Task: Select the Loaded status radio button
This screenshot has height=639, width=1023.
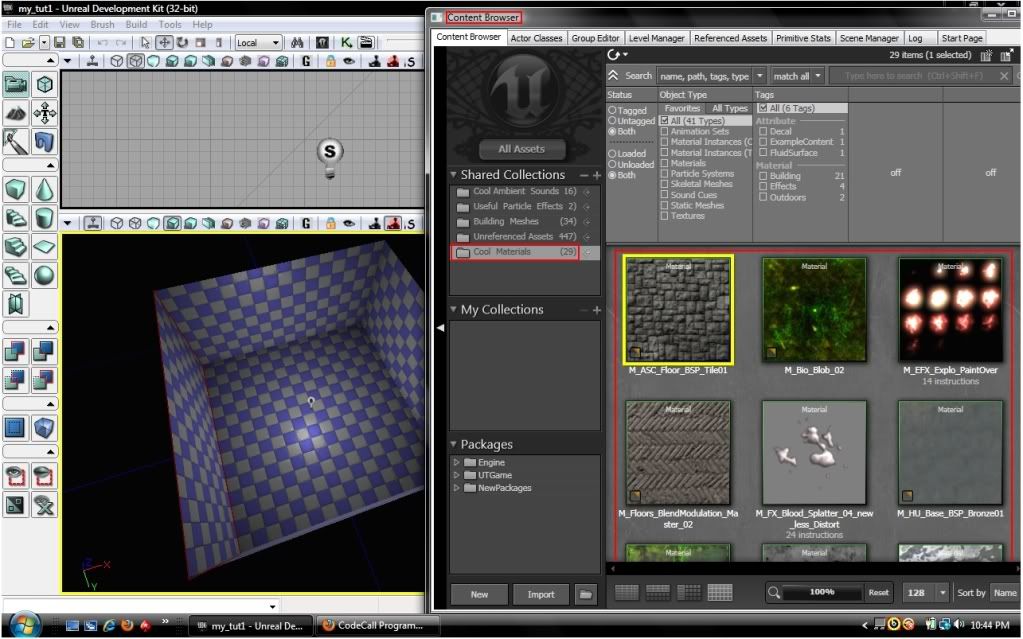Action: (612, 154)
